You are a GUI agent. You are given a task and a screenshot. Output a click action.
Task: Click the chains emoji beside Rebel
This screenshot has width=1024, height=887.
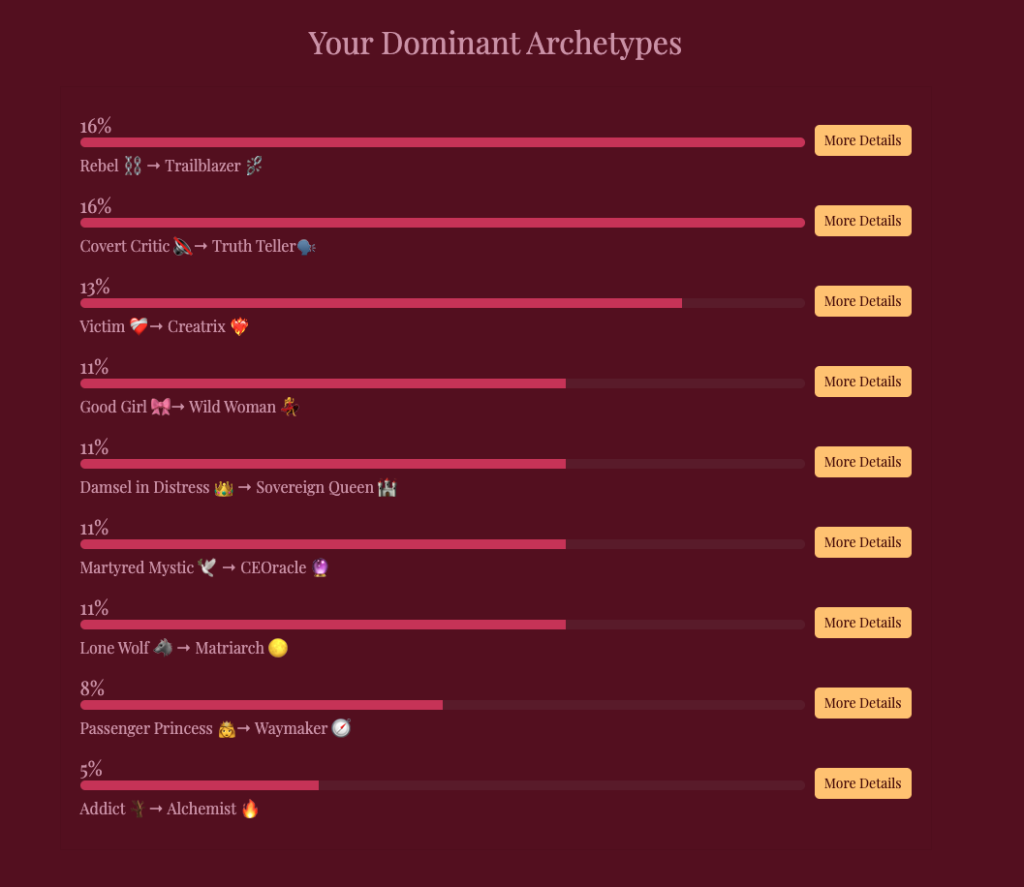click(133, 166)
